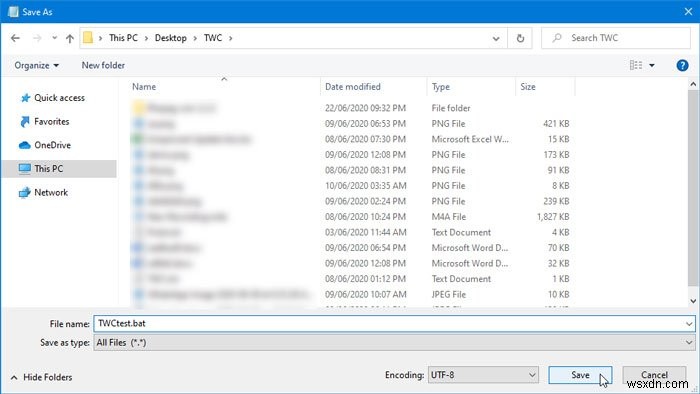Sort by Type column header
700x394 pixels.
tap(471, 87)
